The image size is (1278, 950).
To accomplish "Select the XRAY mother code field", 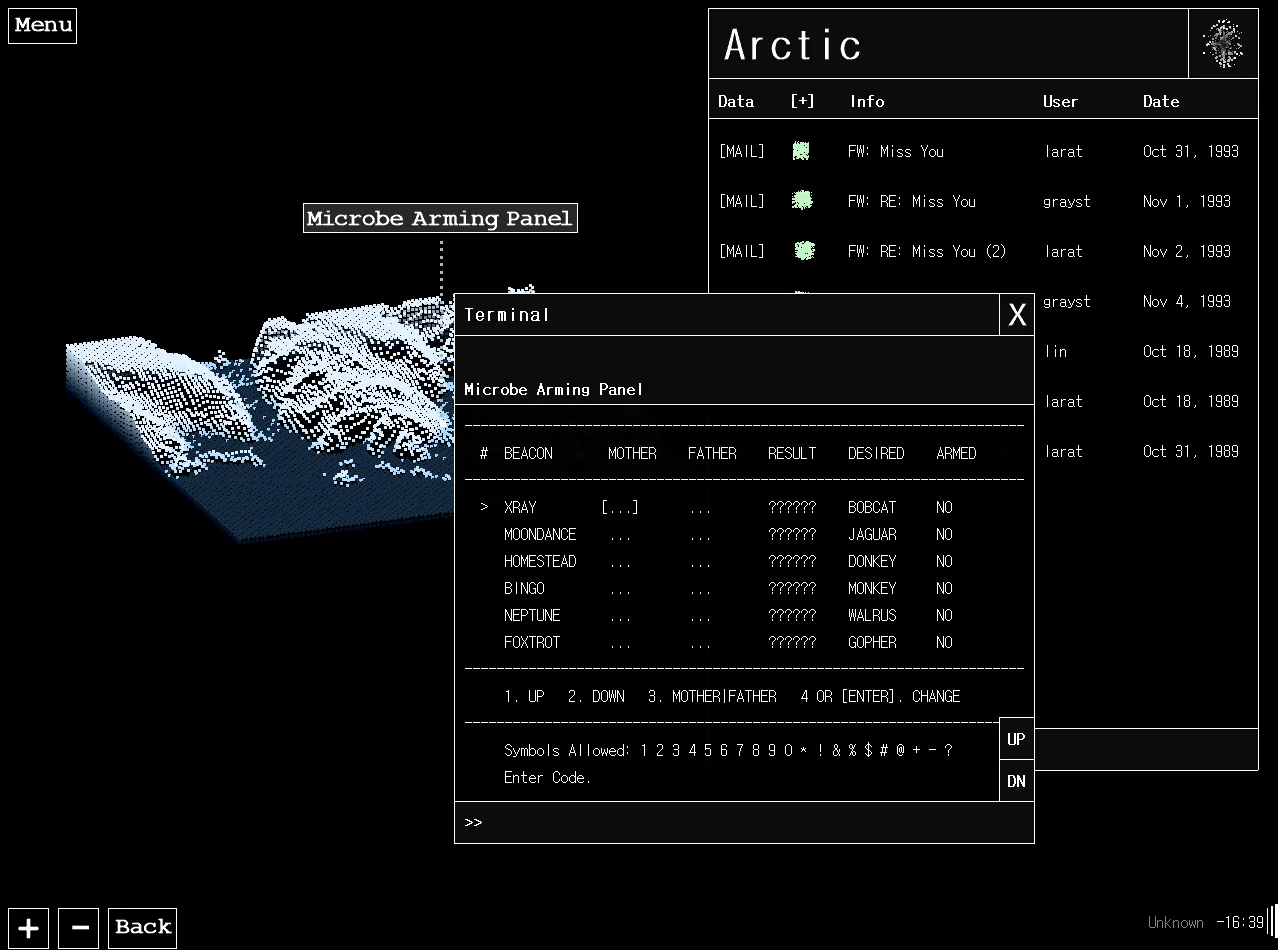I will pos(620,508).
